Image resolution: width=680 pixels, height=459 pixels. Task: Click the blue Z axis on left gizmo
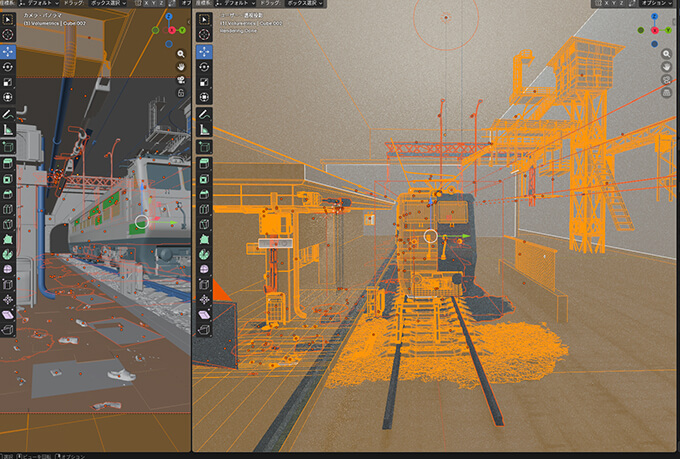pos(168,17)
